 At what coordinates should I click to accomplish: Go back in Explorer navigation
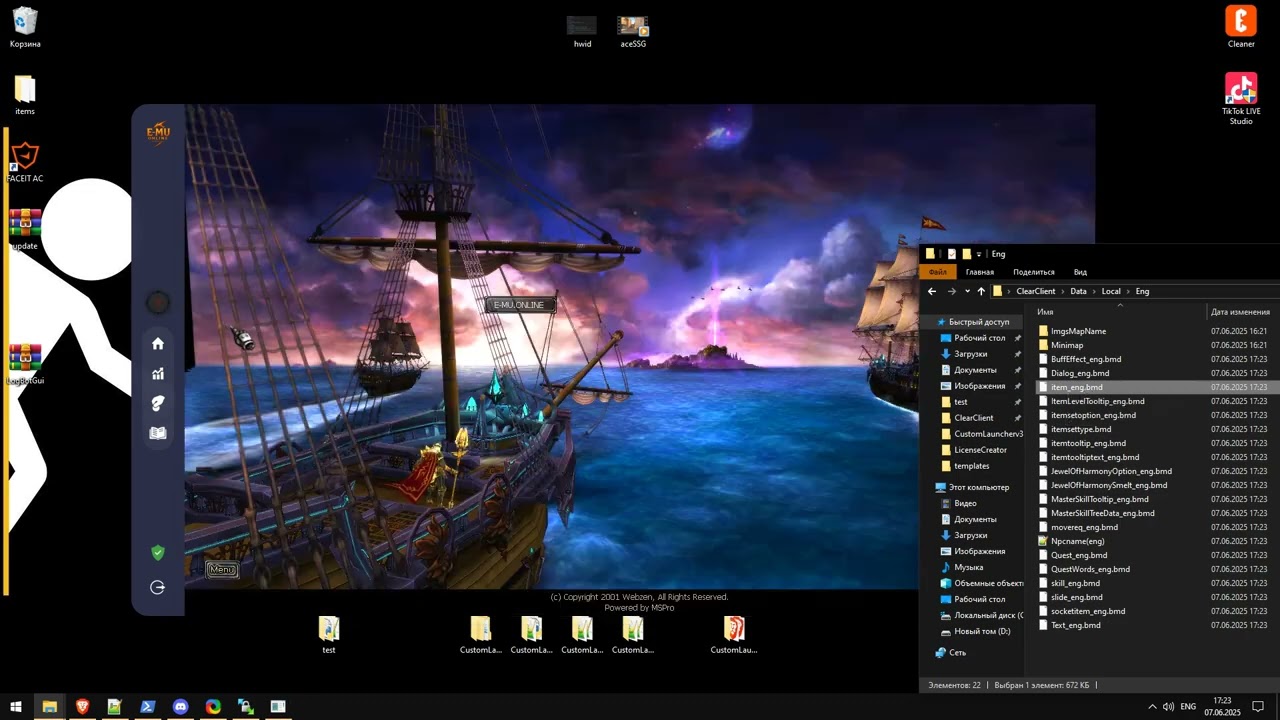932,291
